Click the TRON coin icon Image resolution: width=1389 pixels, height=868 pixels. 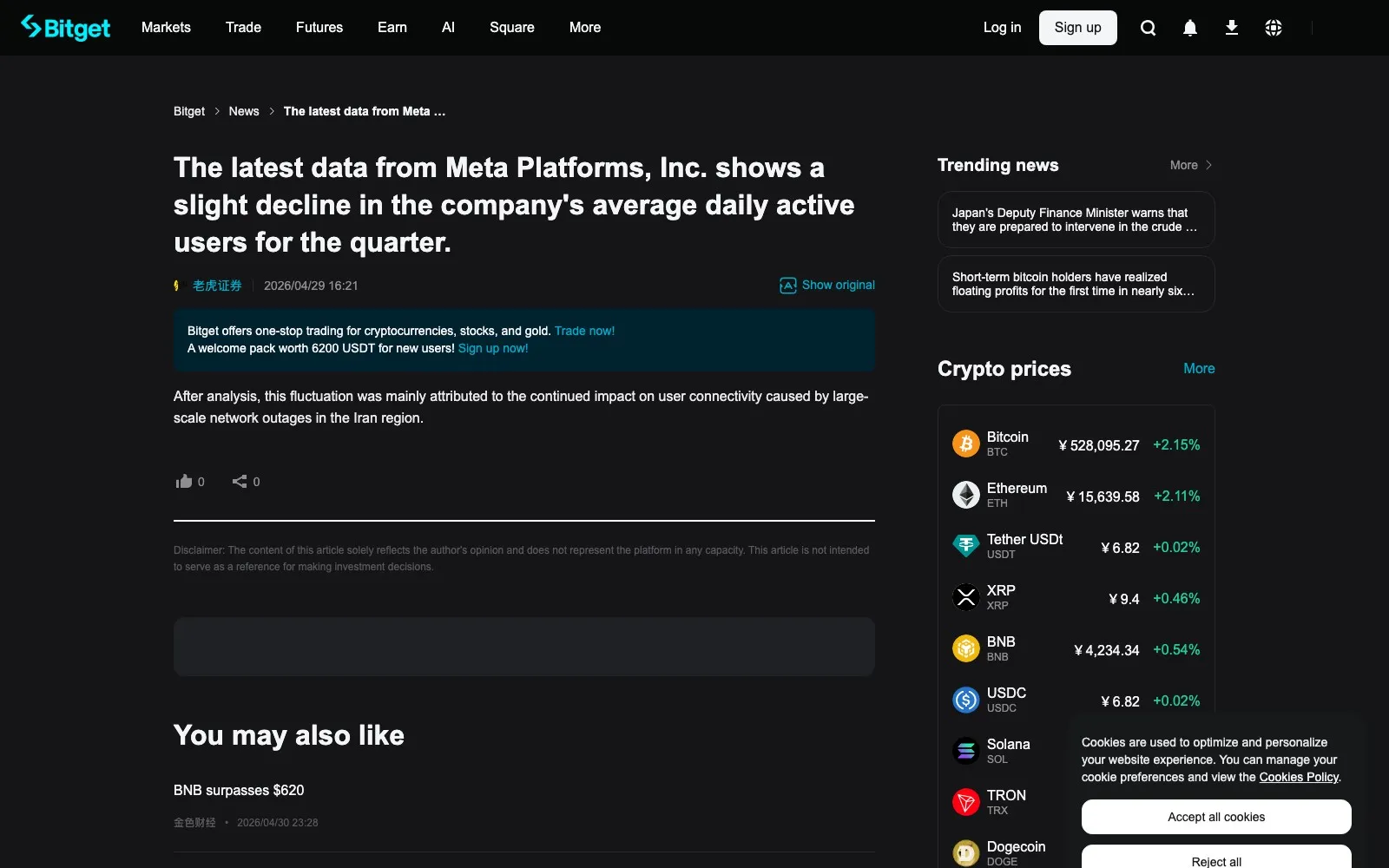click(966, 802)
